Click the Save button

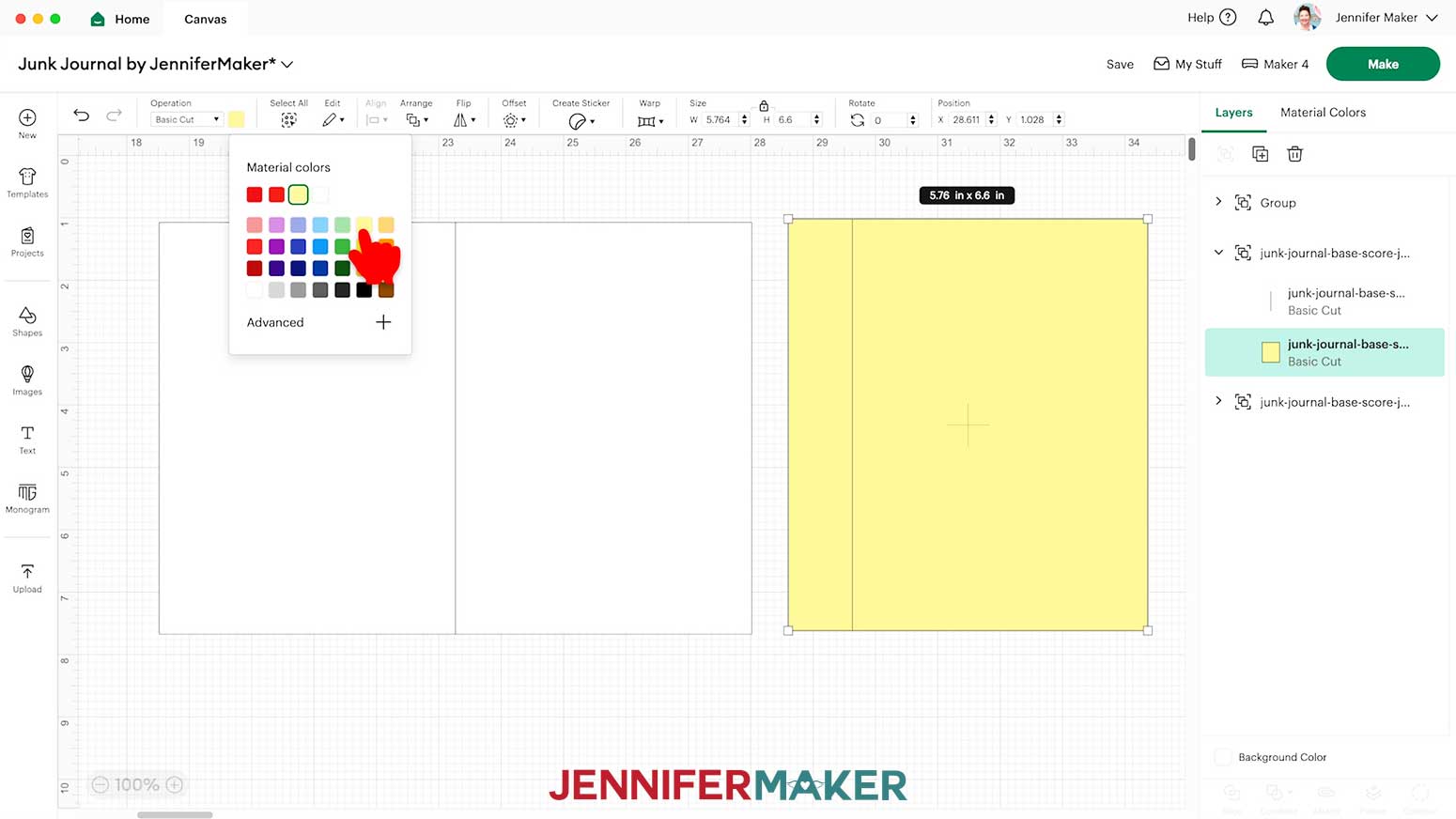[x=1120, y=64]
